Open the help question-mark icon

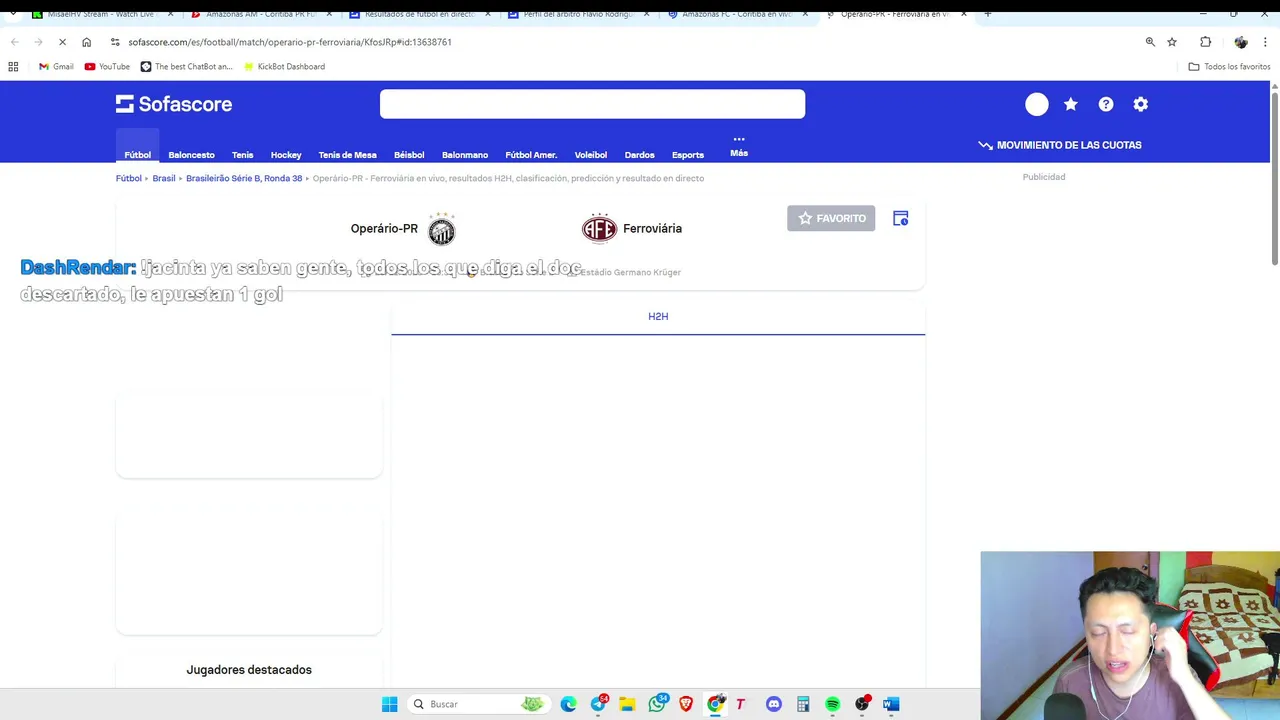[1106, 104]
